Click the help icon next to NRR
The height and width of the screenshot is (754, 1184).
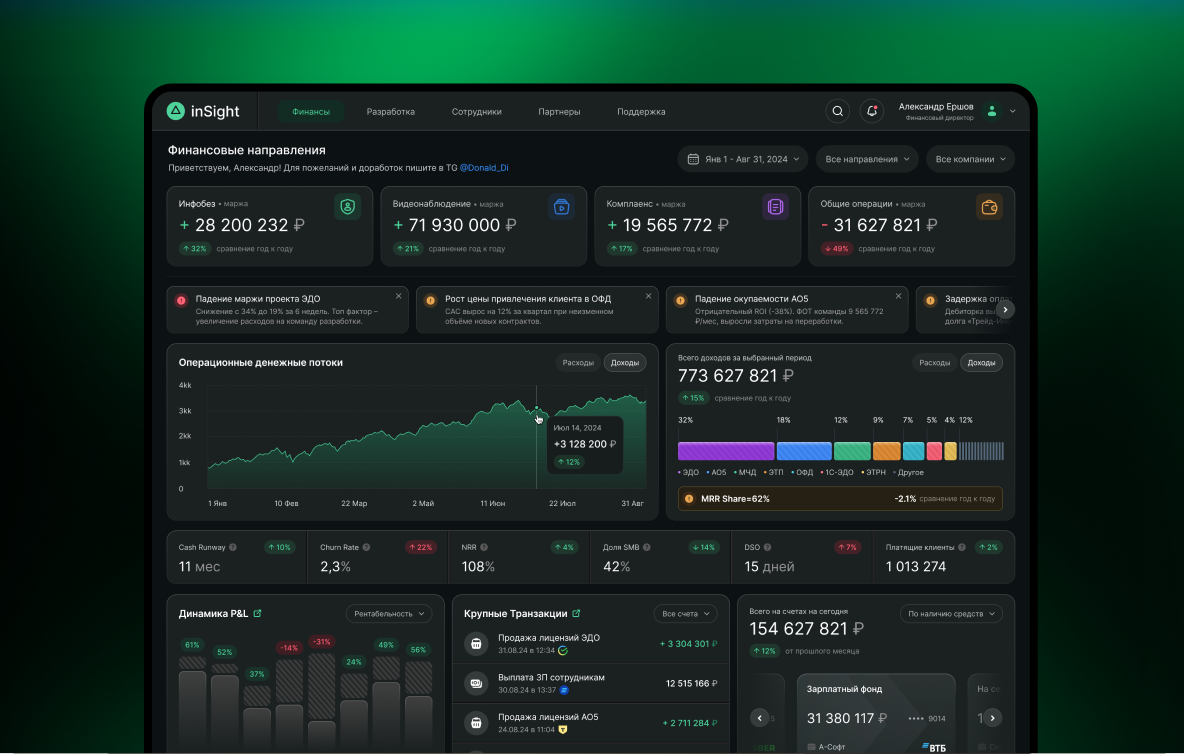(484, 547)
